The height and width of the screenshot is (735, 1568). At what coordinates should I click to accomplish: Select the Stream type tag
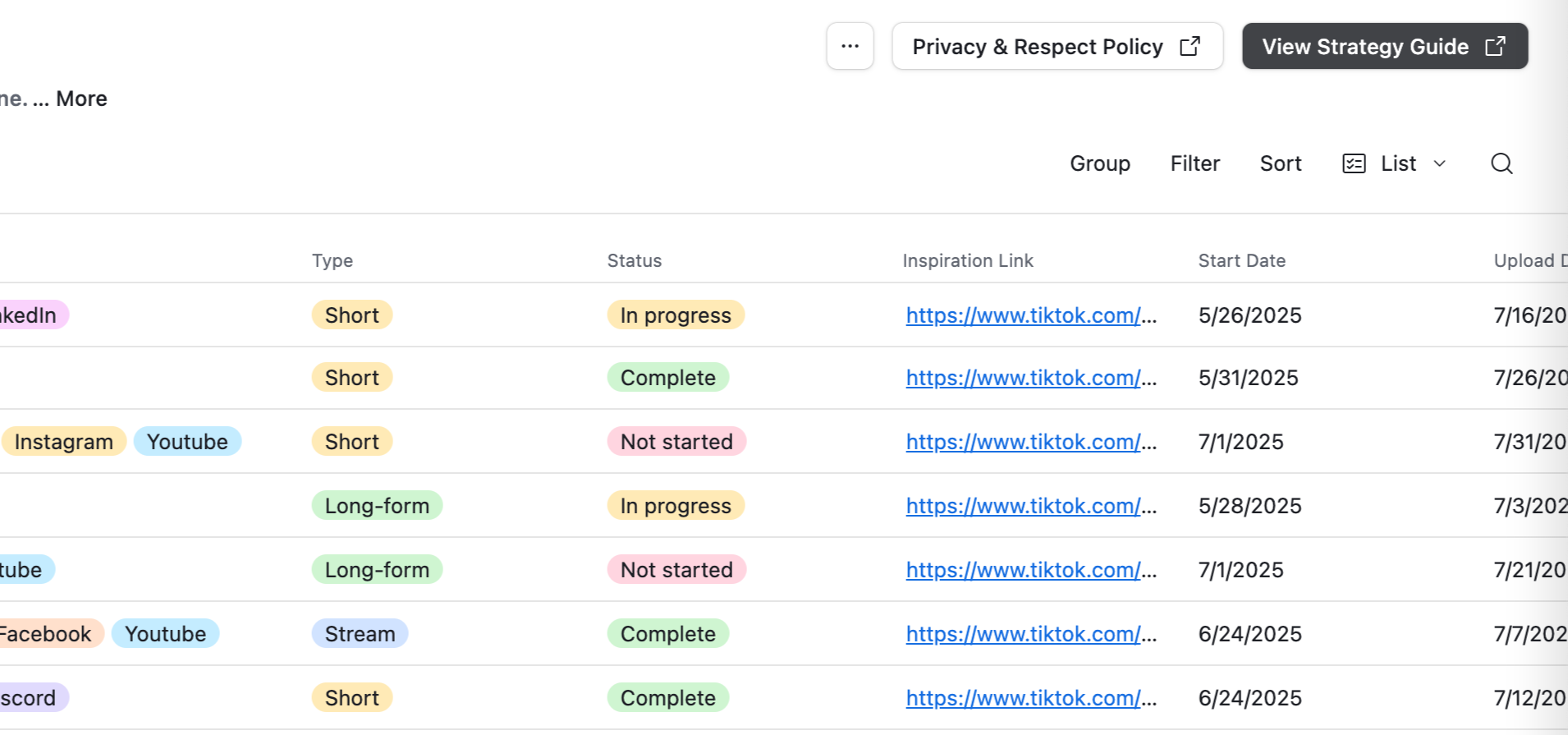pyautogui.click(x=360, y=634)
